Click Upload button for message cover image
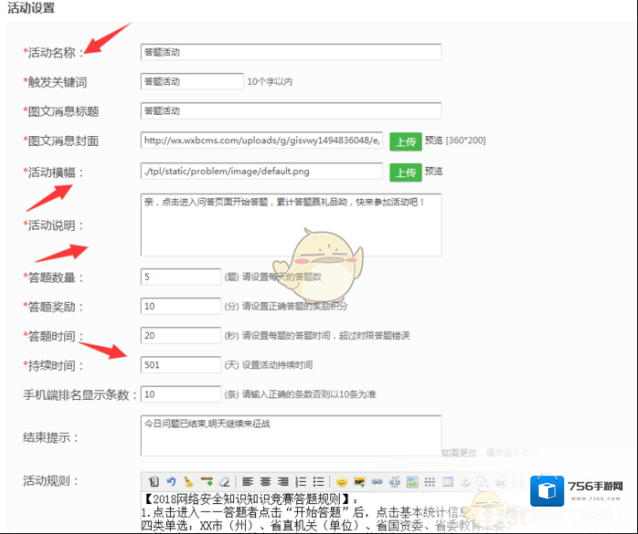The width and height of the screenshot is (638, 534). click(406, 142)
